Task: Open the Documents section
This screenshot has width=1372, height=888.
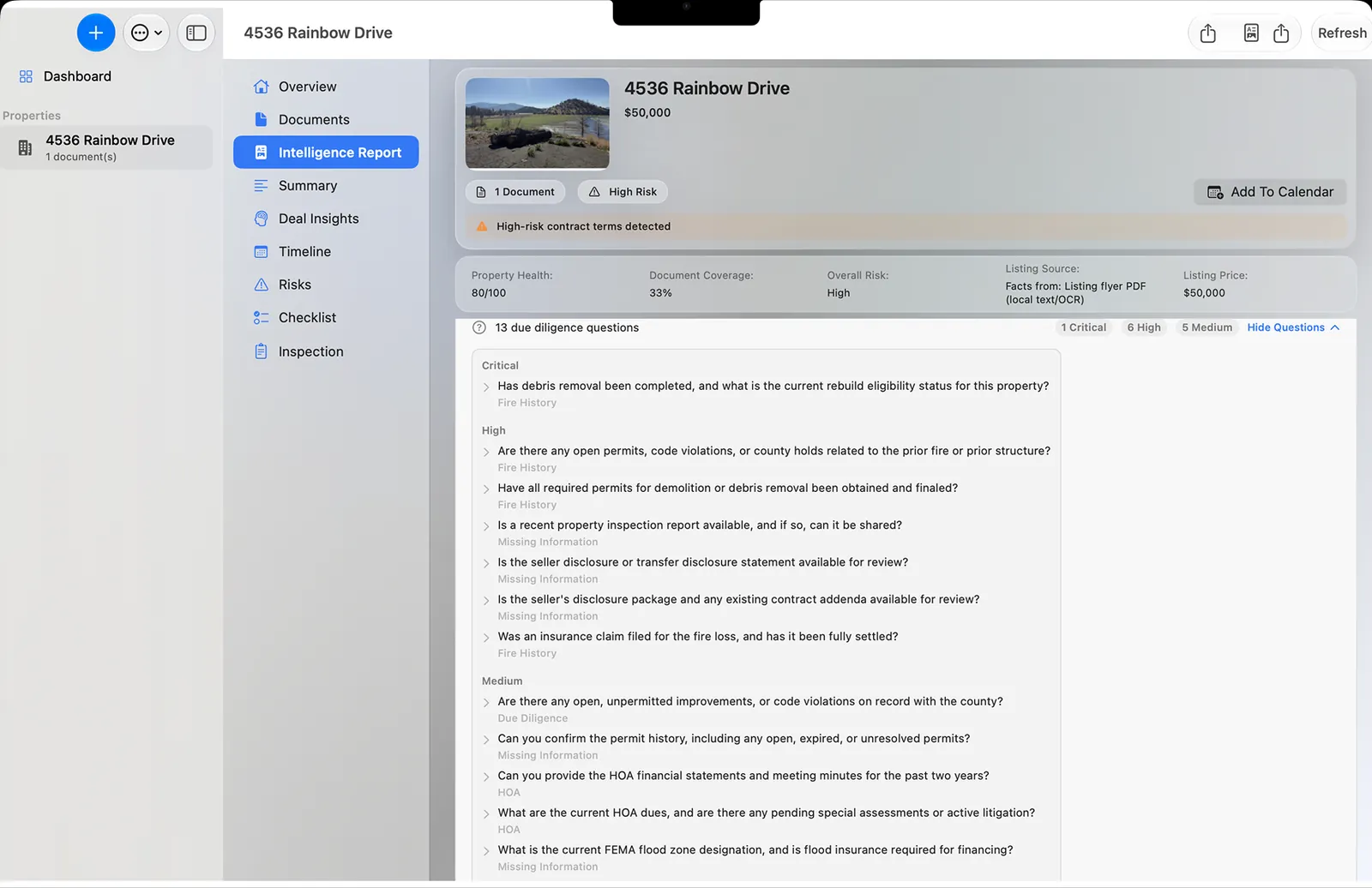Action: pyautogui.click(x=314, y=119)
